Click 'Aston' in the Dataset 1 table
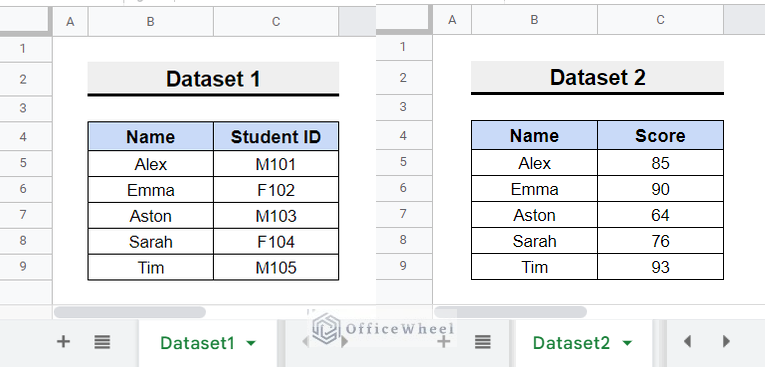 click(x=150, y=216)
